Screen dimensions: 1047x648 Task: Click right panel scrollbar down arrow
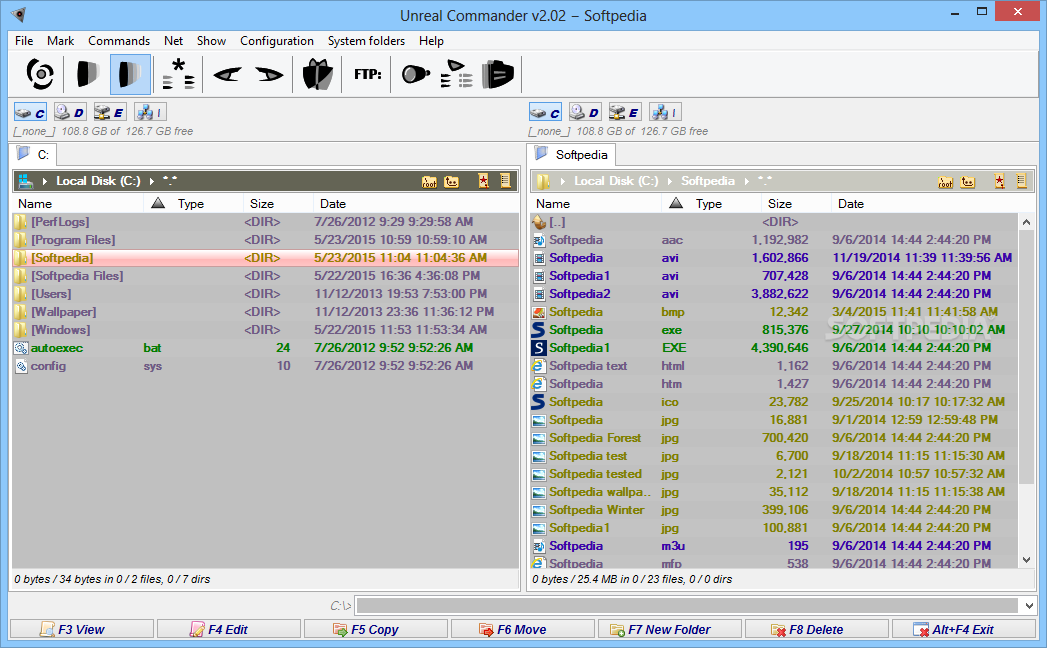point(1026,560)
